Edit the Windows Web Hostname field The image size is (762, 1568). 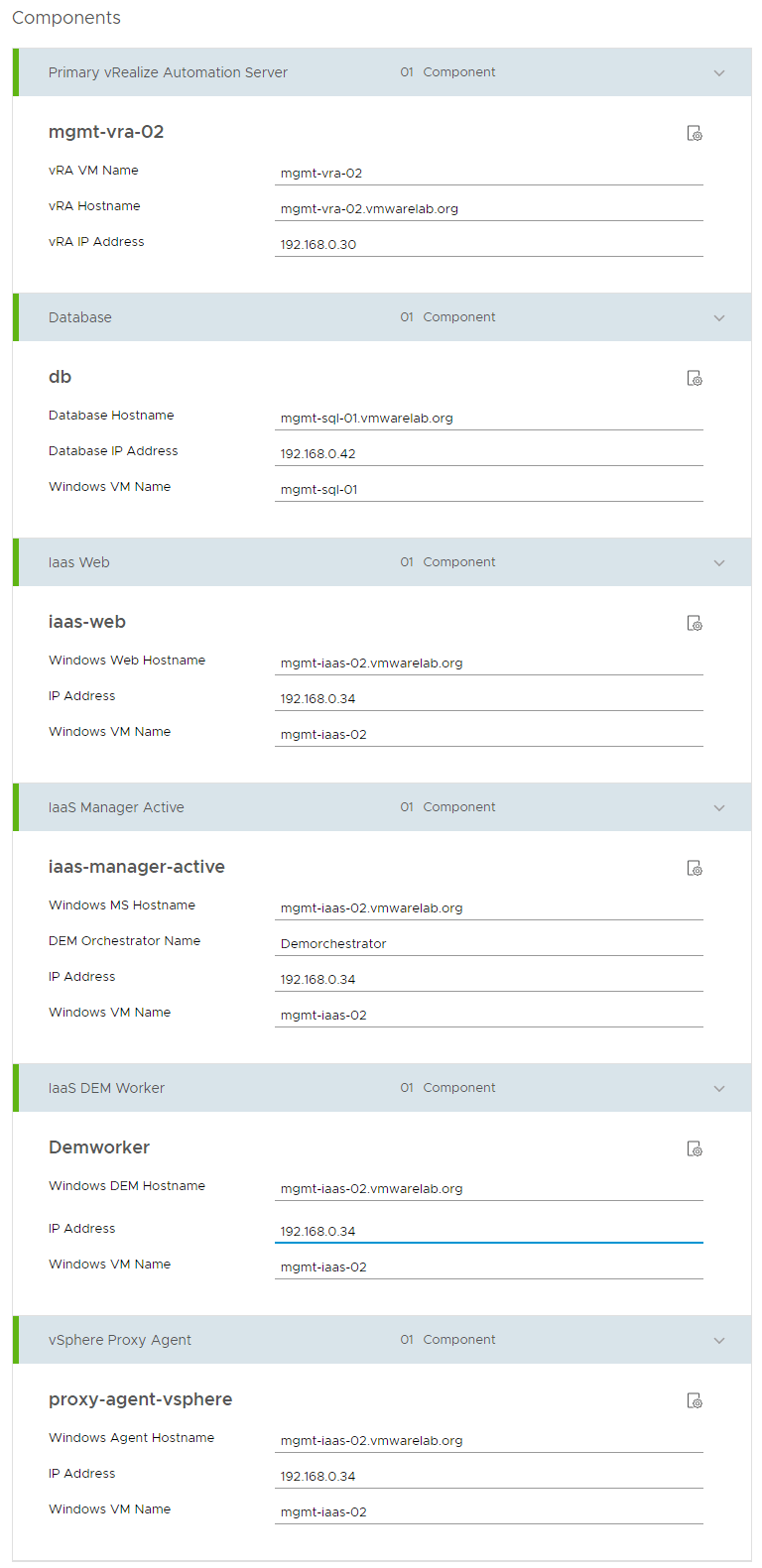[488, 663]
